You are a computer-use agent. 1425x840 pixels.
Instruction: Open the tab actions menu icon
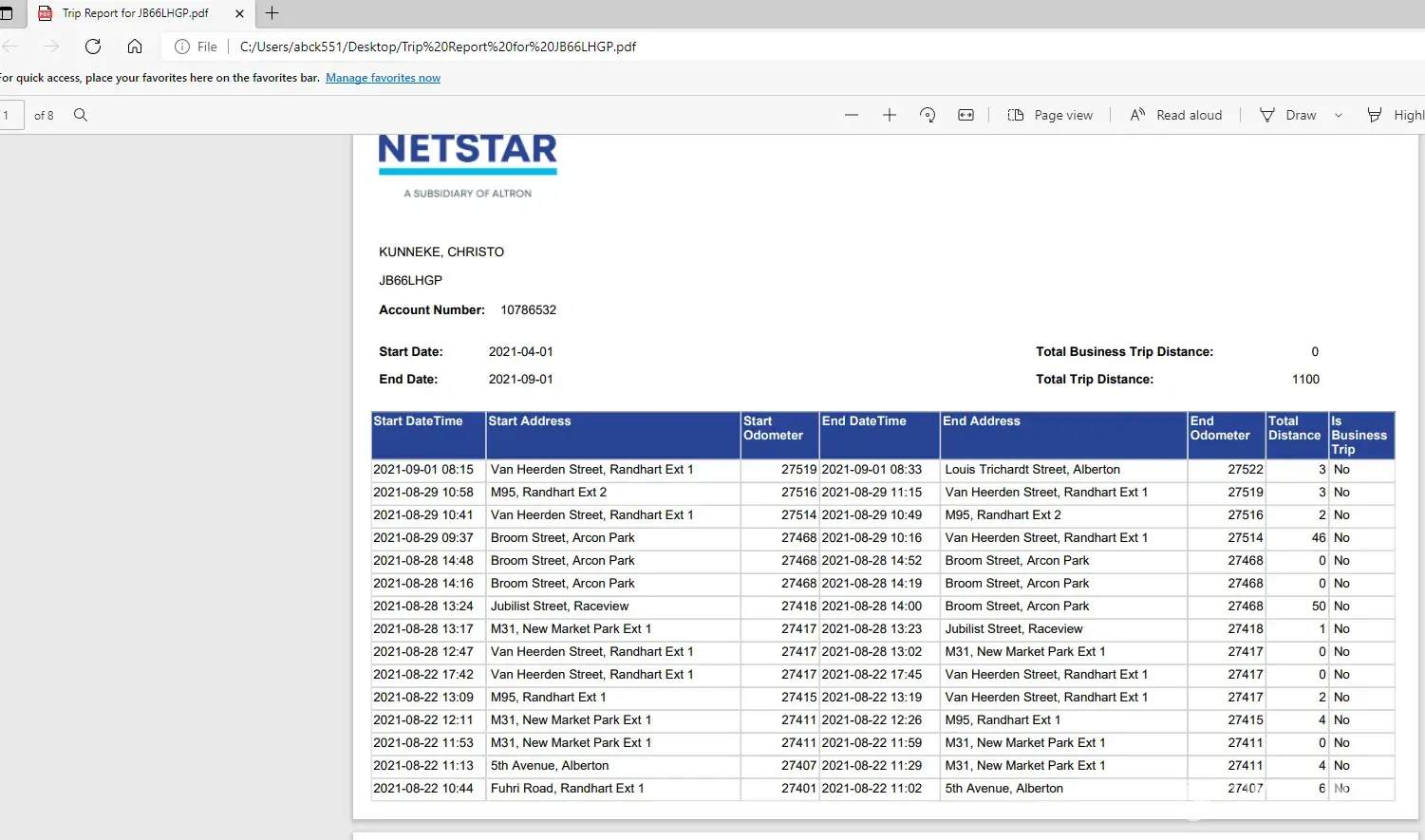click(x=7, y=13)
